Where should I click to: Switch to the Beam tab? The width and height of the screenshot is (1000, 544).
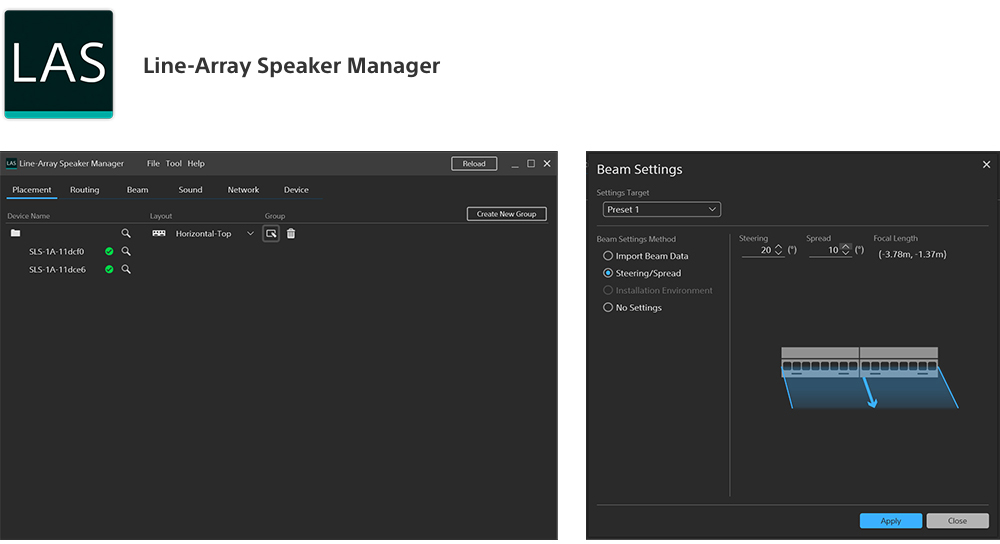click(137, 190)
